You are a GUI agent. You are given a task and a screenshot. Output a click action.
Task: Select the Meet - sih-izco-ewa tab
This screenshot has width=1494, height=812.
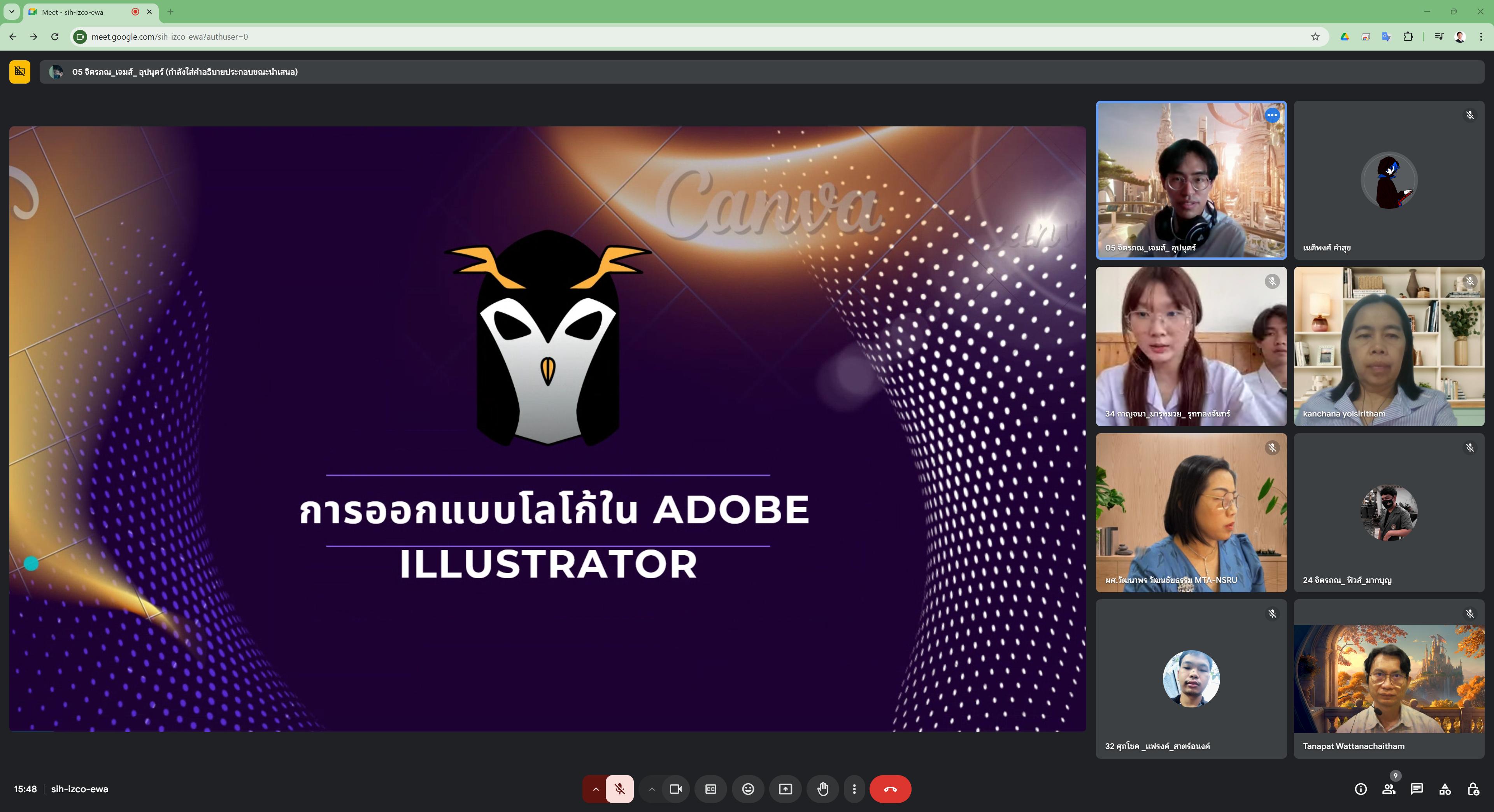pos(91,12)
